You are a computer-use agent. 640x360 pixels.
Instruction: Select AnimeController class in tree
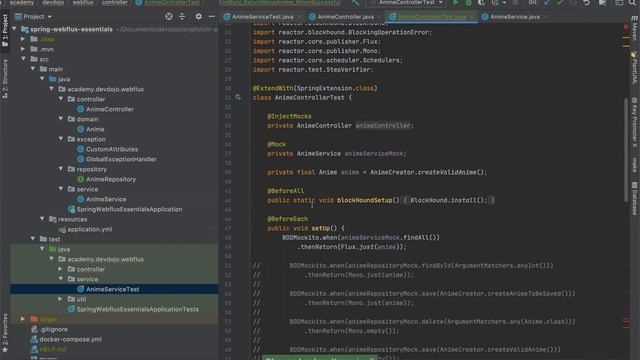coord(105,109)
